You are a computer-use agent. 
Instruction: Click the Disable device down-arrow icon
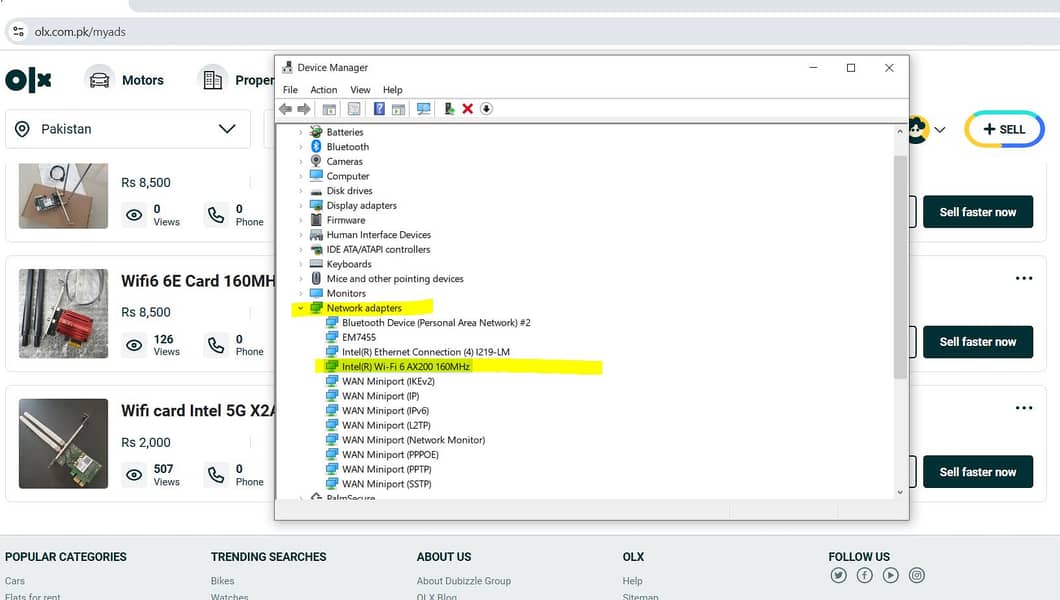click(x=486, y=109)
